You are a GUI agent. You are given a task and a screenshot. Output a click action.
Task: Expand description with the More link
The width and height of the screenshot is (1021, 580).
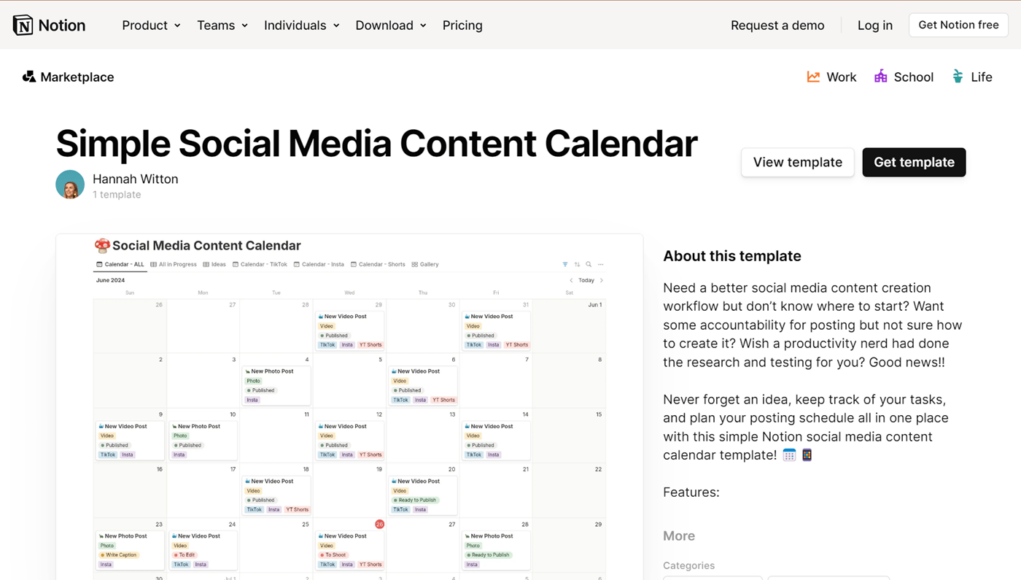pos(678,536)
